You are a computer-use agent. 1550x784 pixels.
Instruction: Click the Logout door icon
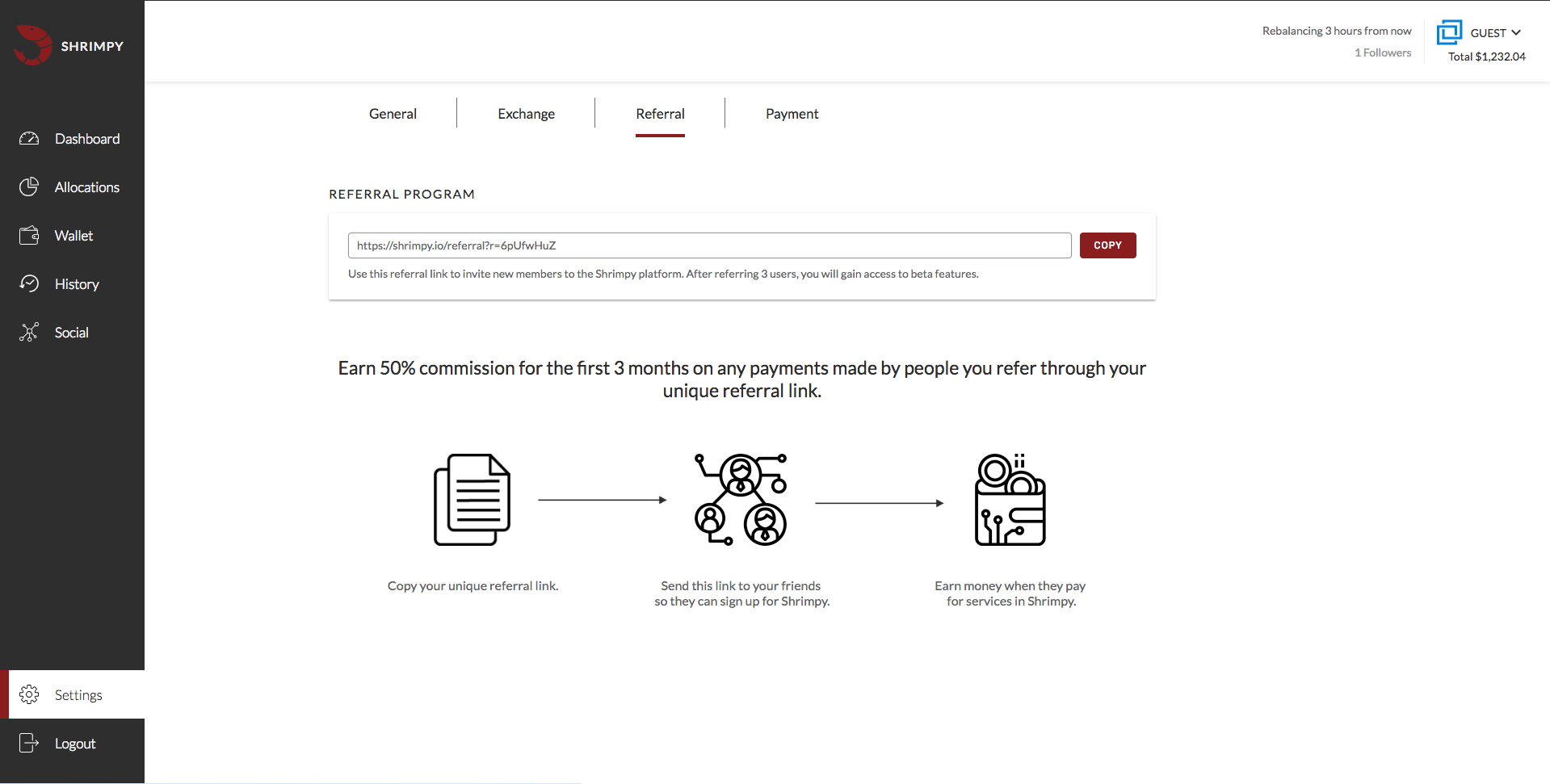coord(29,743)
